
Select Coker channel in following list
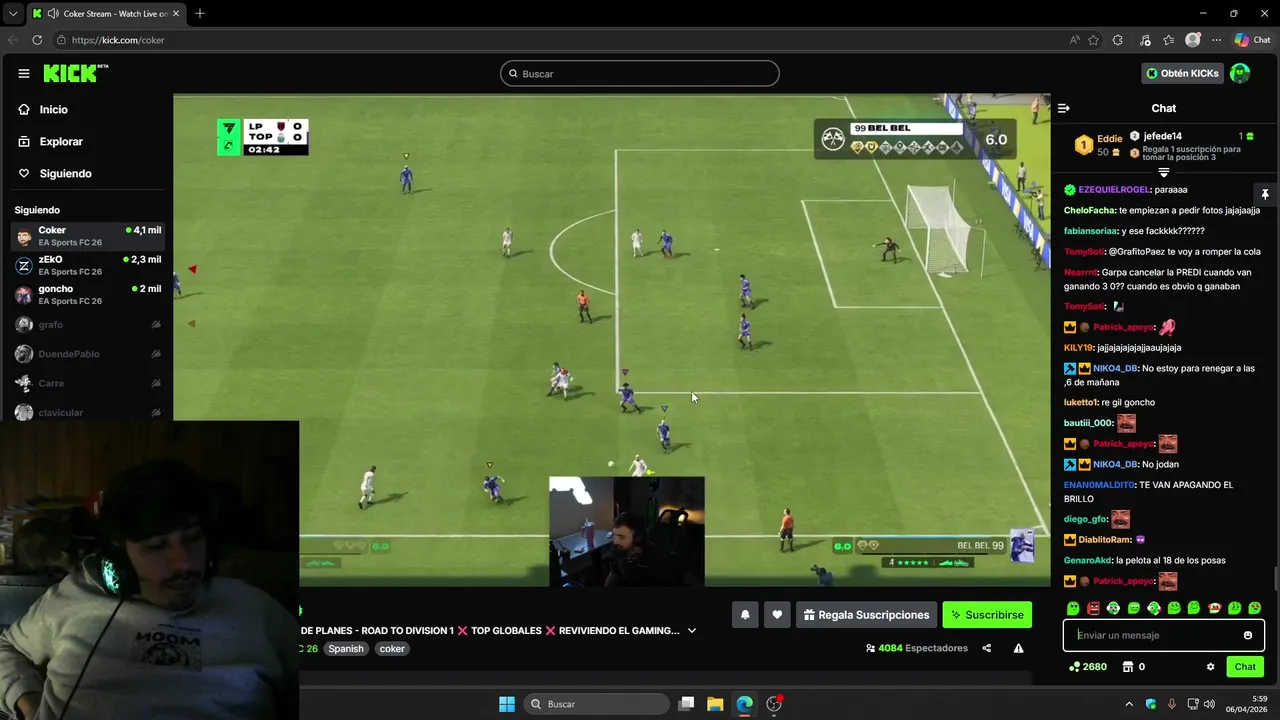point(88,236)
